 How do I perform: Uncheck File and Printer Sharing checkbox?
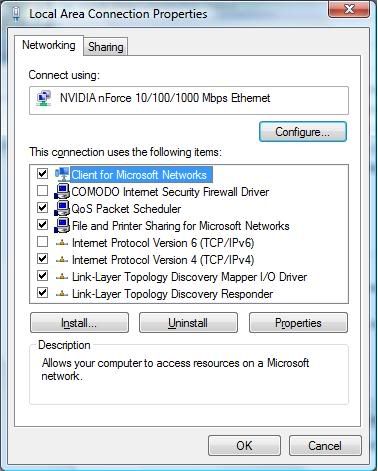(42, 225)
